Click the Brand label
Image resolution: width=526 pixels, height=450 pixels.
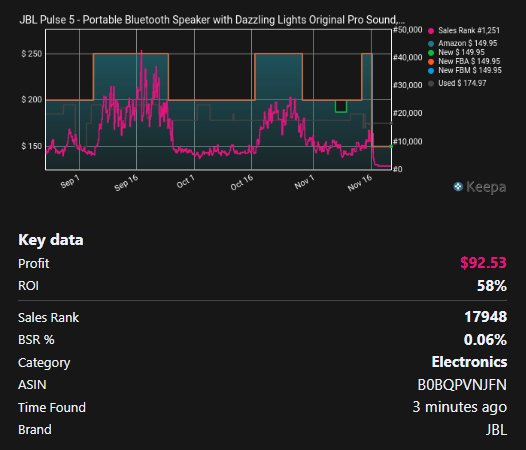(x=35, y=430)
